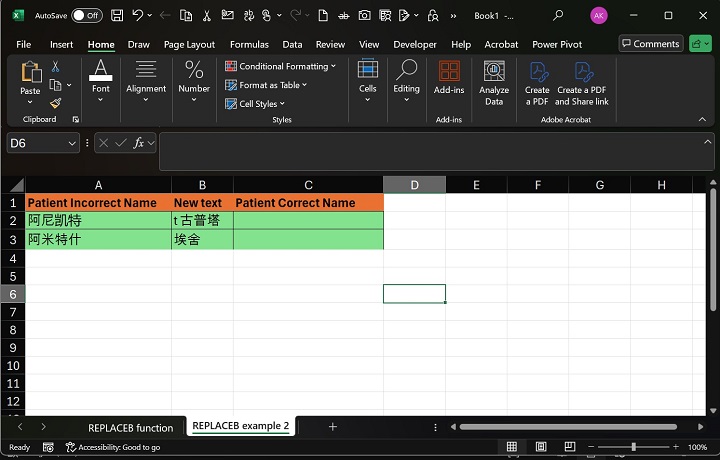Open the Cell Styles dropdown
Image resolution: width=720 pixels, height=460 pixels.
(260, 104)
